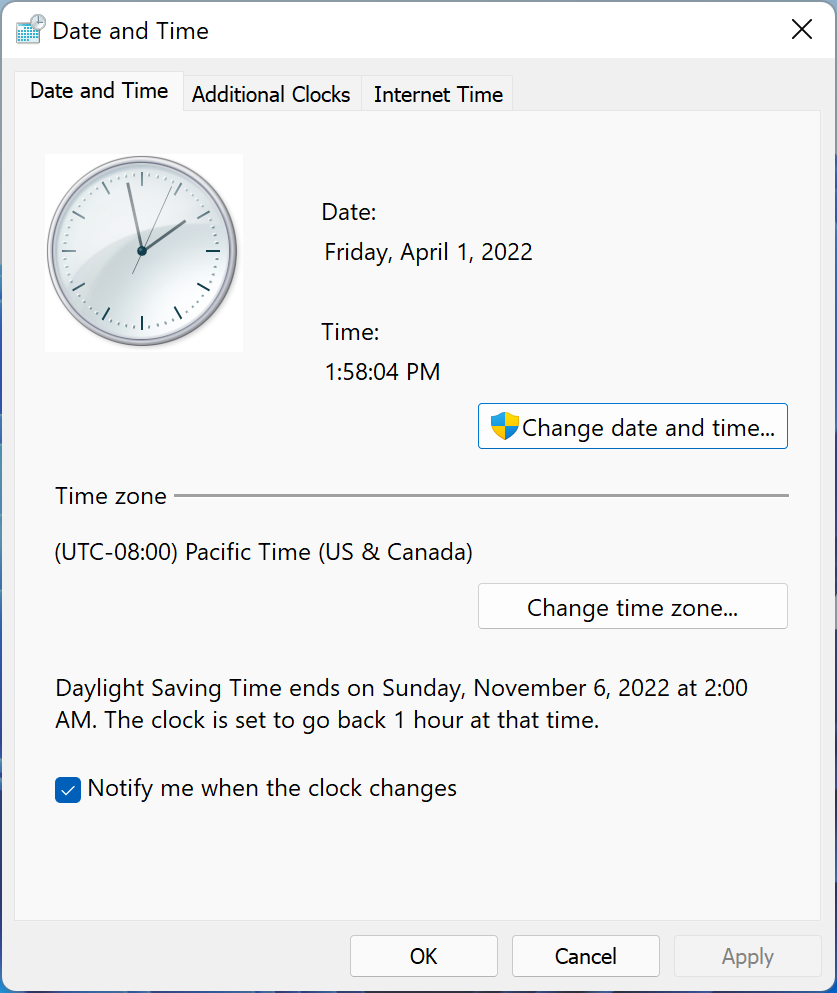837x993 pixels.
Task: Open the Change time zone dialog
Action: point(632,607)
